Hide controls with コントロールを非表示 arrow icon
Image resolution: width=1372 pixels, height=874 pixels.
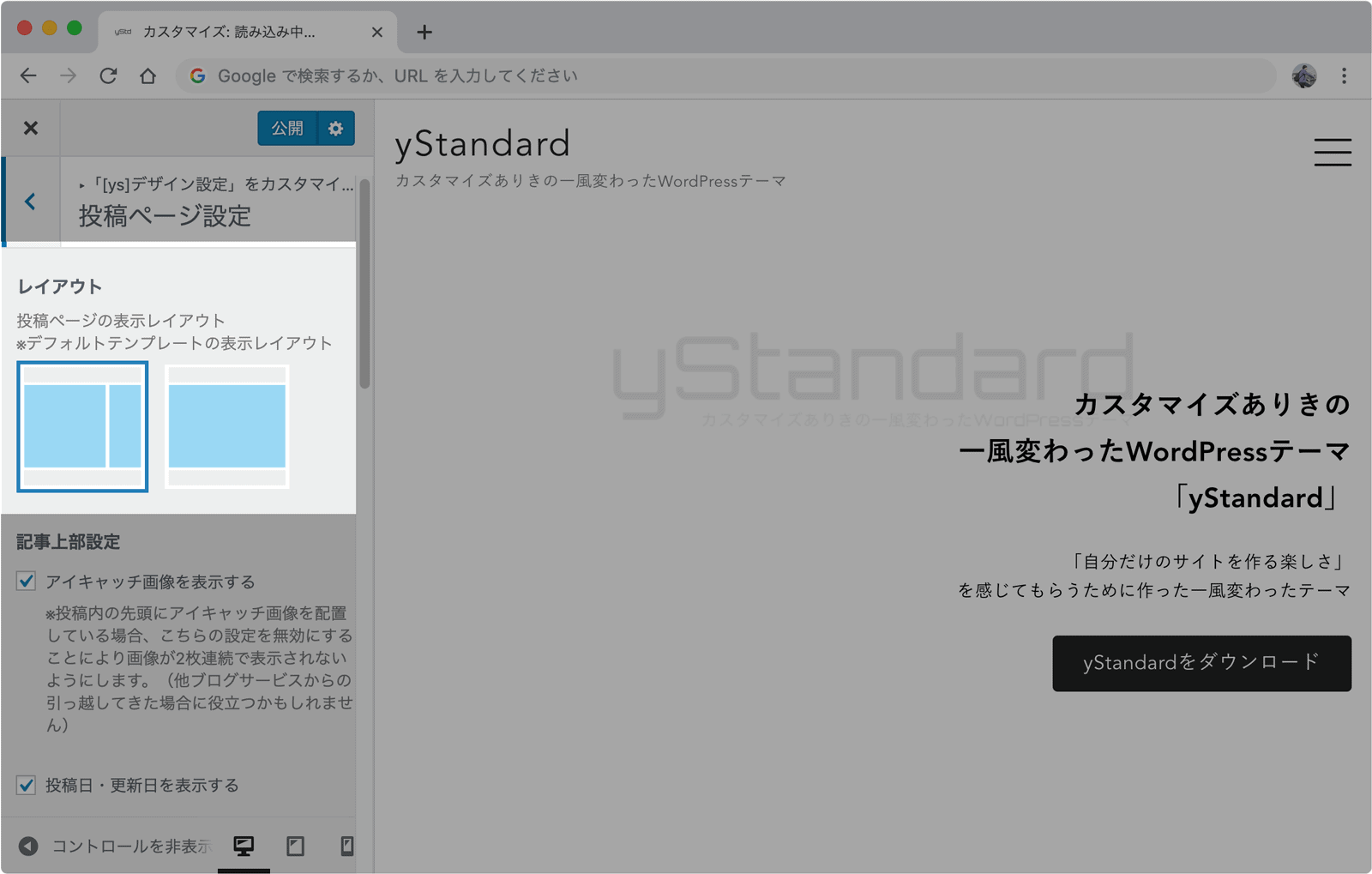click(28, 846)
